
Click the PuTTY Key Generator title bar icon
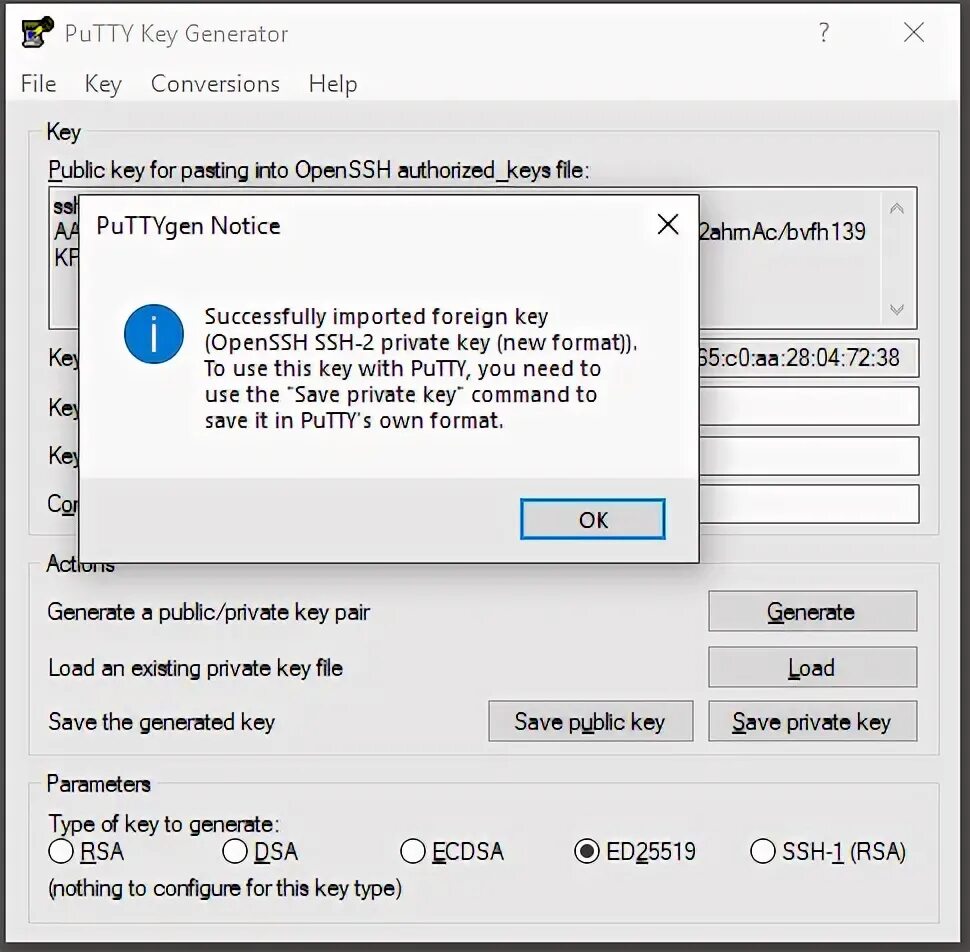point(36,32)
